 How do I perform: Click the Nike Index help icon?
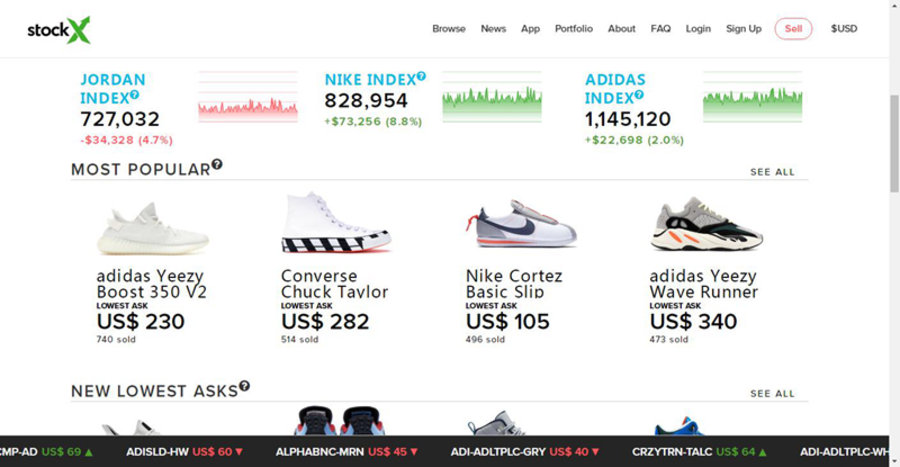pyautogui.click(x=421, y=76)
